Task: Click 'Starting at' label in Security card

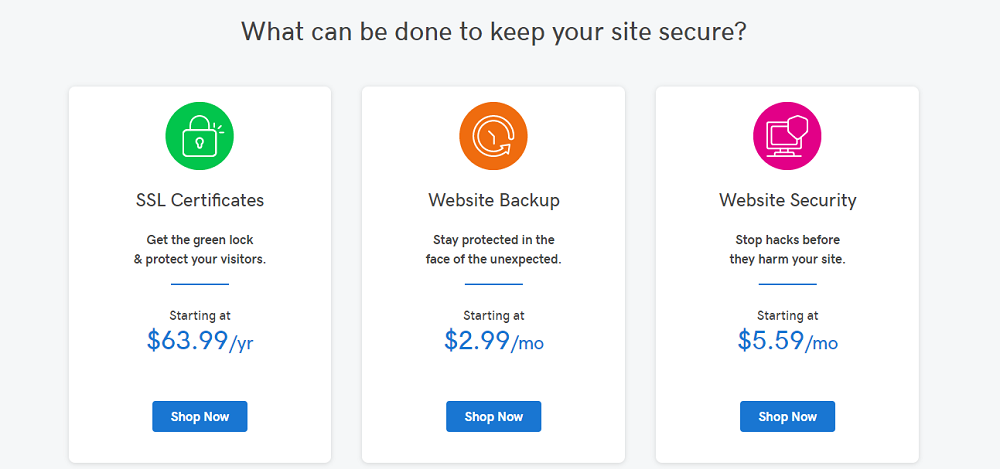Action: point(787,315)
